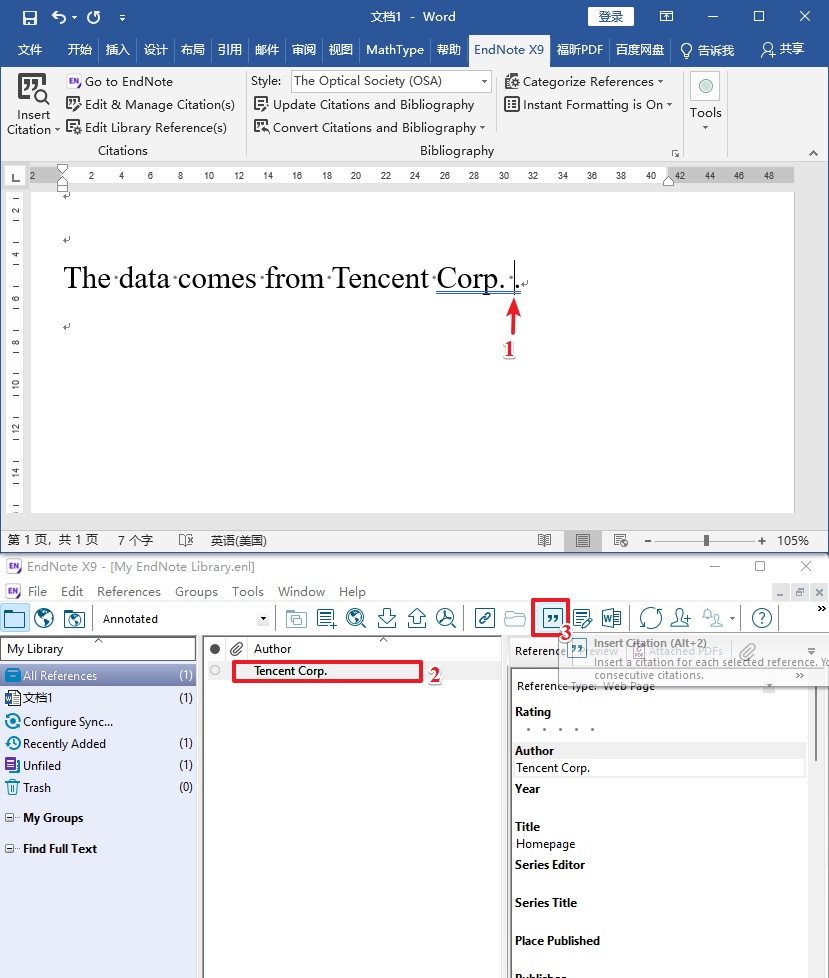This screenshot has width=829, height=978.
Task: Click the EndNote Help question mark icon
Action: coord(762,619)
